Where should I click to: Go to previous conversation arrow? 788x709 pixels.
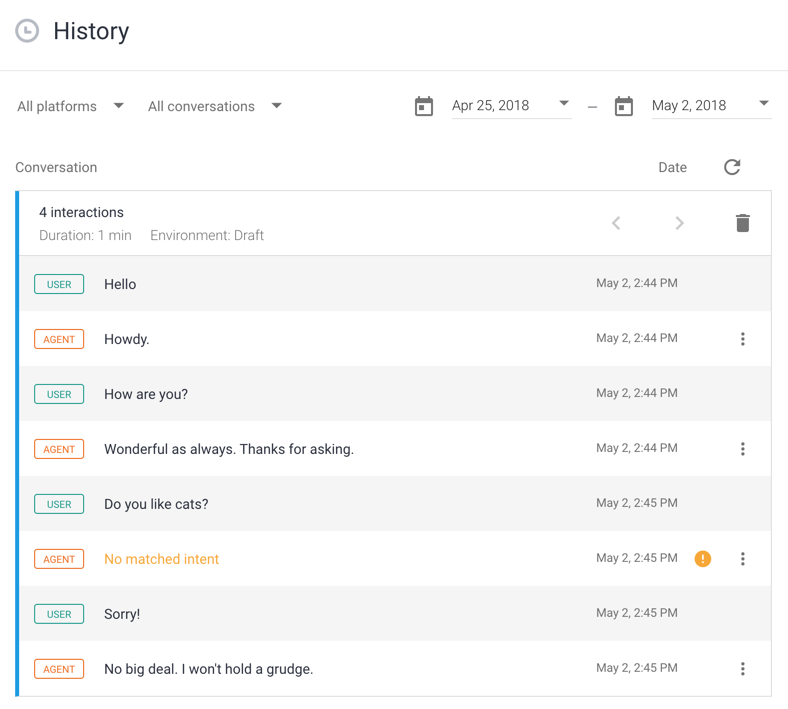tap(616, 223)
